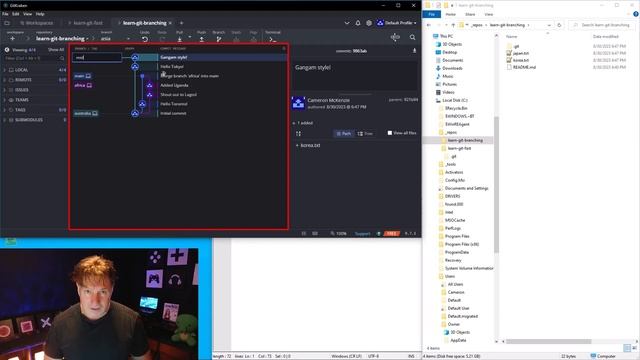Screen dimensions: 640x360
Task: Open the Pull options dropdown arrow
Action: pyautogui.click(x=190, y=37)
